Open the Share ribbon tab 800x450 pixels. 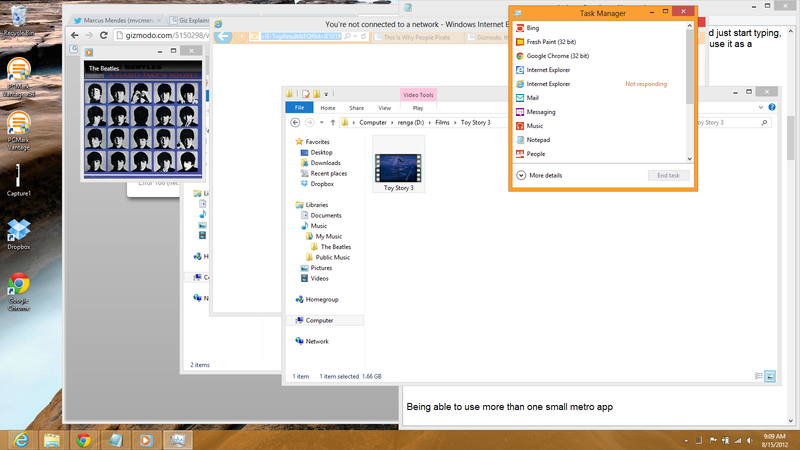(357, 108)
